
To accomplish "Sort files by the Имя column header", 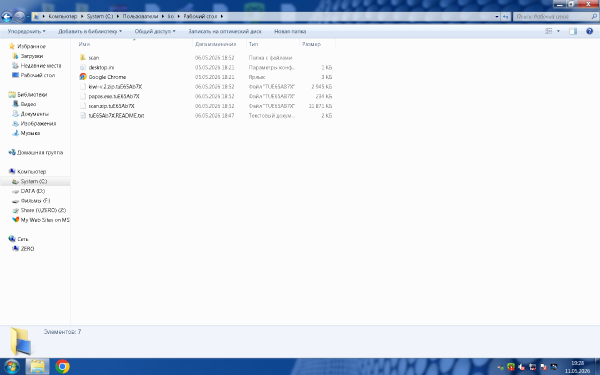I will [84, 44].
